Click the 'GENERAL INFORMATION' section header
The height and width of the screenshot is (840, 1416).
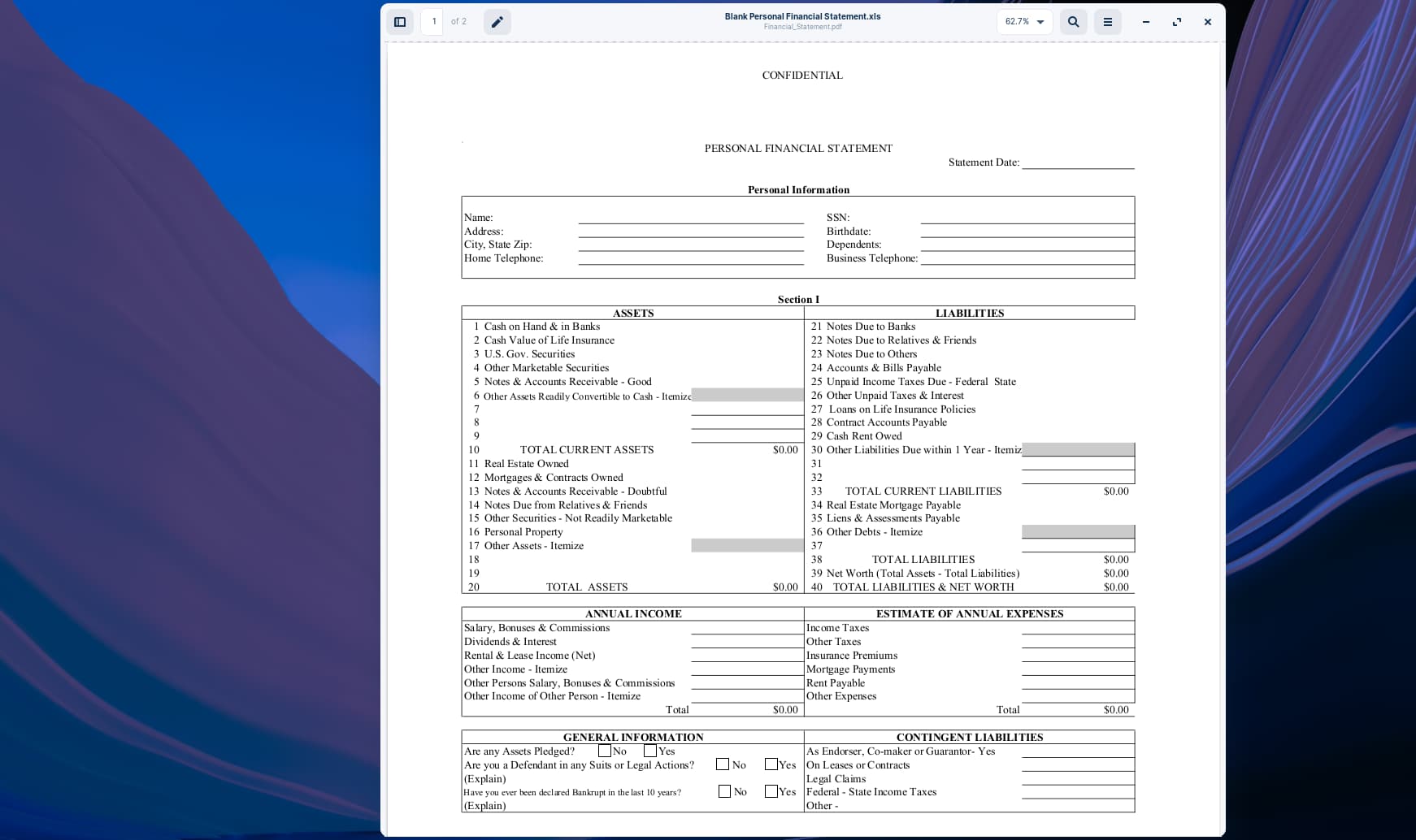633,738
